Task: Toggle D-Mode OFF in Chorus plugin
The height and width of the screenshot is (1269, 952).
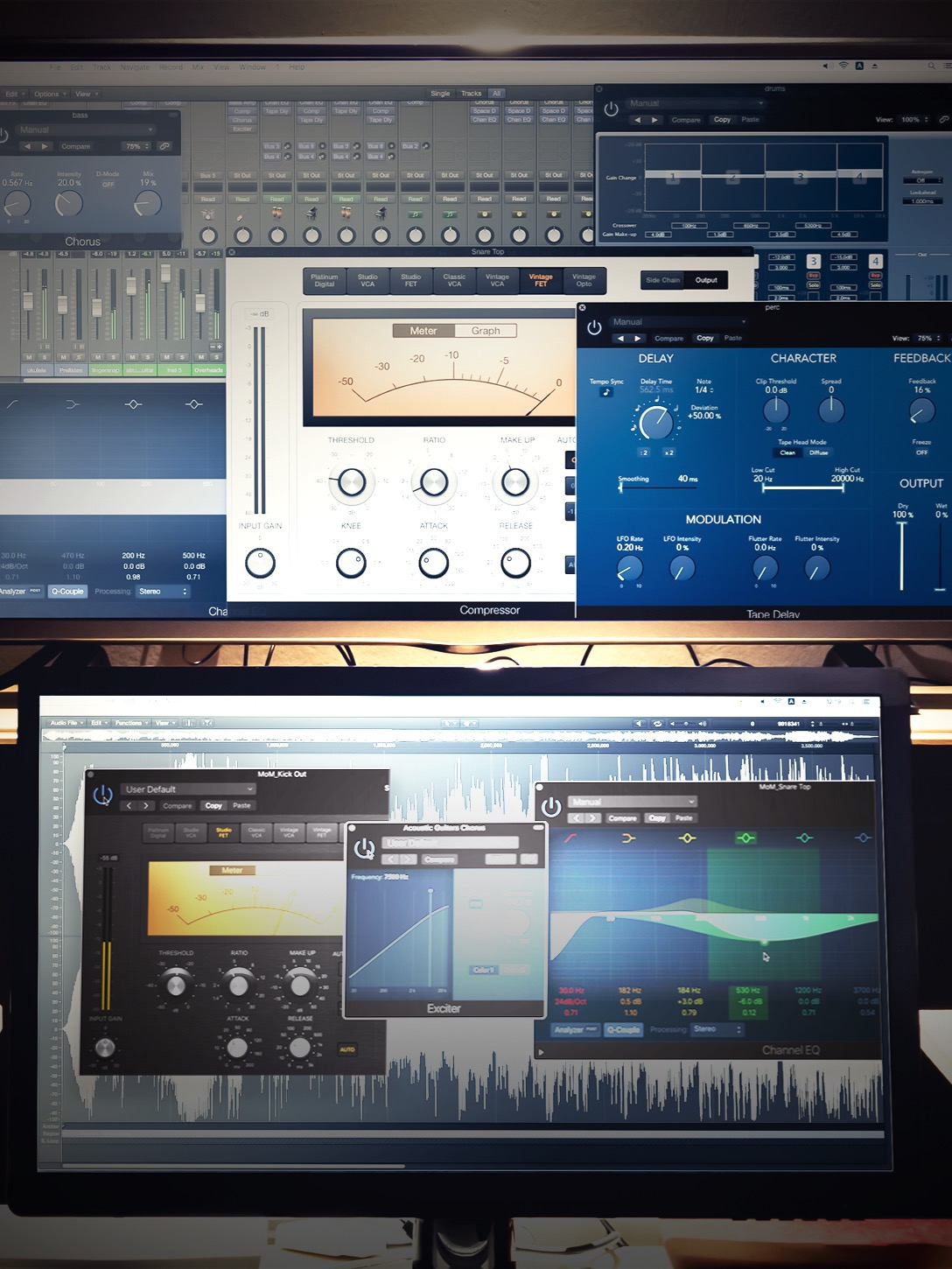Action: (108, 184)
